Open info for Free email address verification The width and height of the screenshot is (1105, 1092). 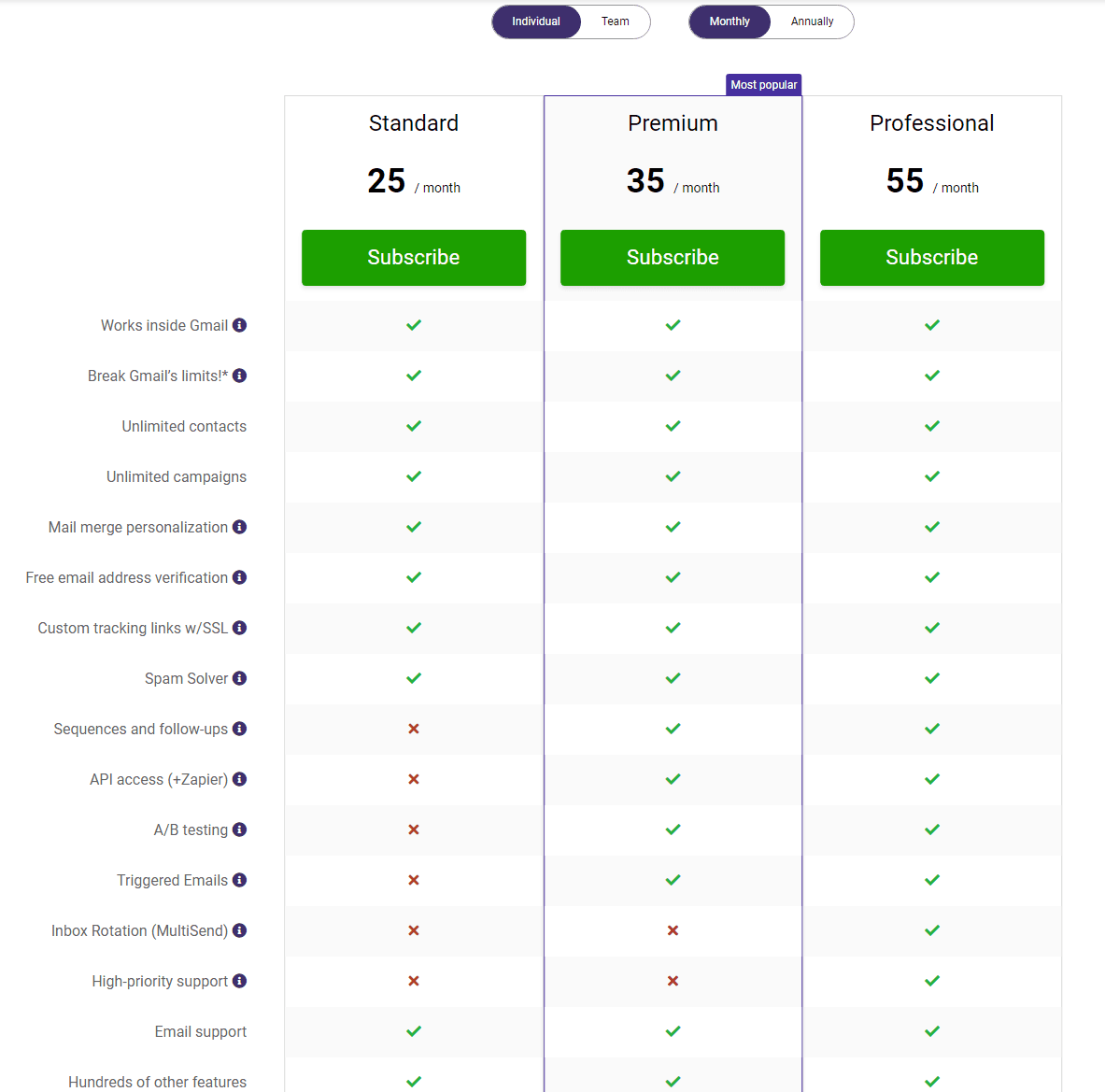tap(240, 577)
